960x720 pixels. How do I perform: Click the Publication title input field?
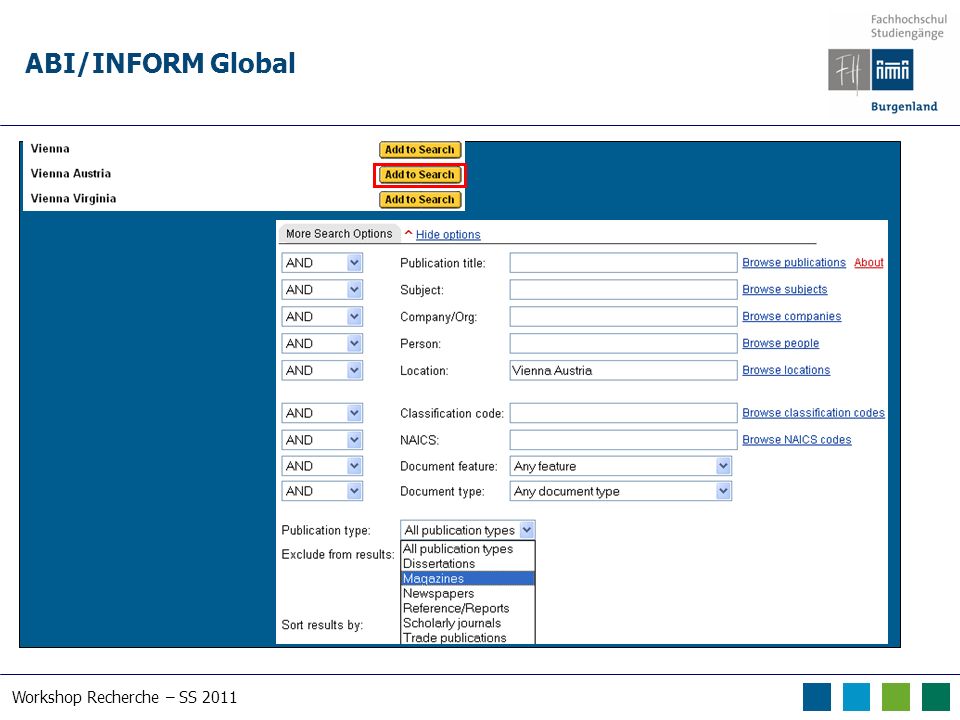[623, 263]
